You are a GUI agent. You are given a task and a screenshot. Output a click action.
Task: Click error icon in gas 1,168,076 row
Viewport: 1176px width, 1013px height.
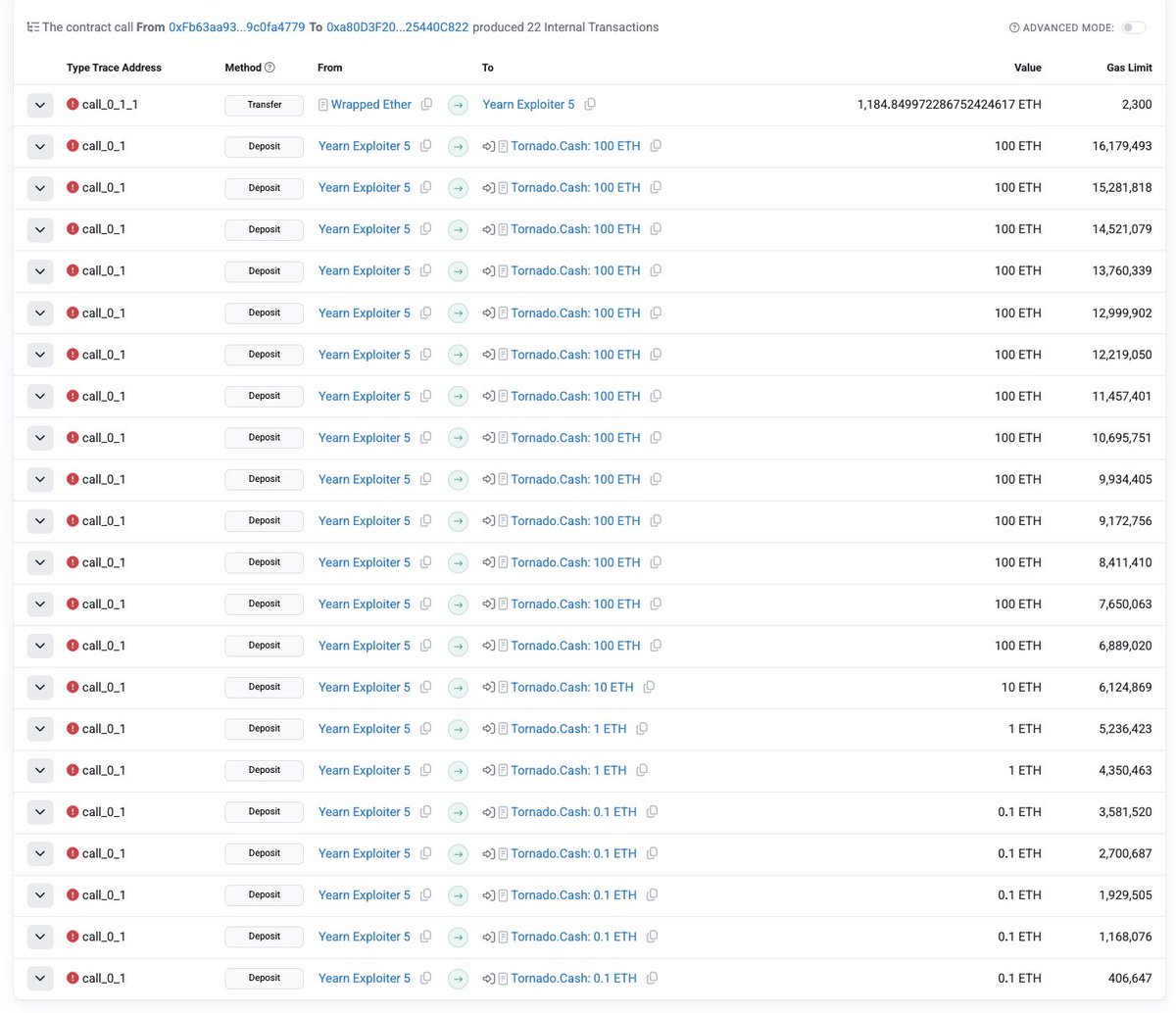pos(73,937)
